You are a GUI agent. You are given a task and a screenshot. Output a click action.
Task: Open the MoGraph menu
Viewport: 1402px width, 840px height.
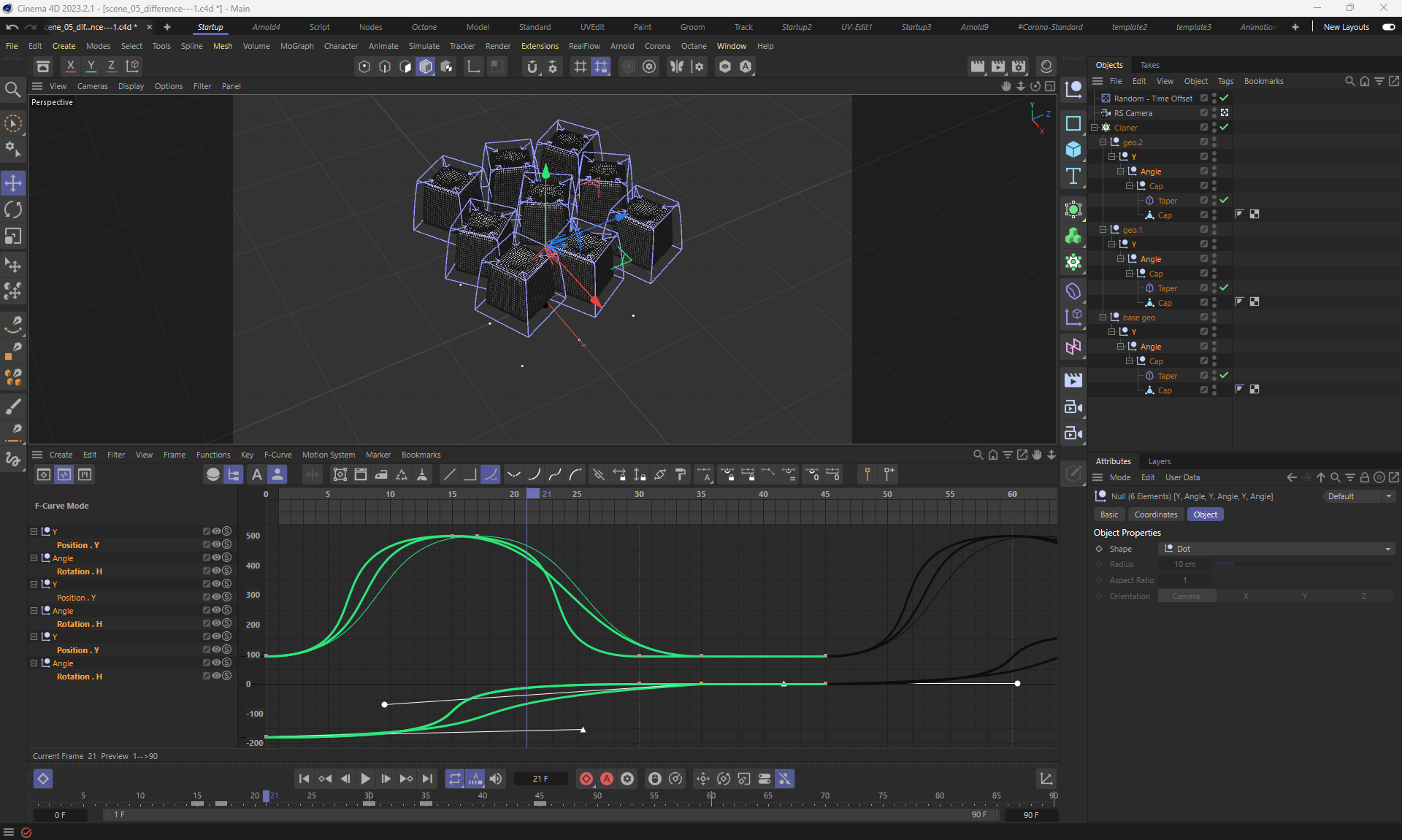(x=296, y=46)
